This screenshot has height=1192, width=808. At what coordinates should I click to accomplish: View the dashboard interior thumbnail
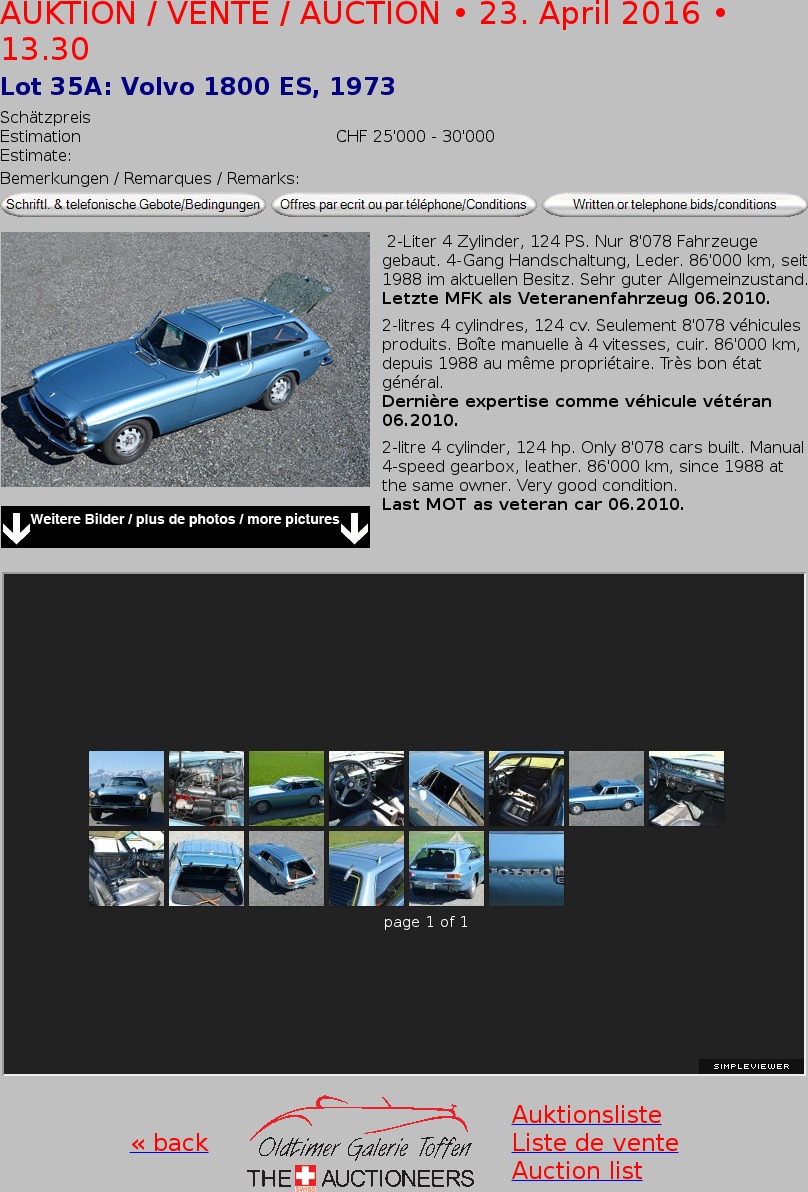point(686,788)
